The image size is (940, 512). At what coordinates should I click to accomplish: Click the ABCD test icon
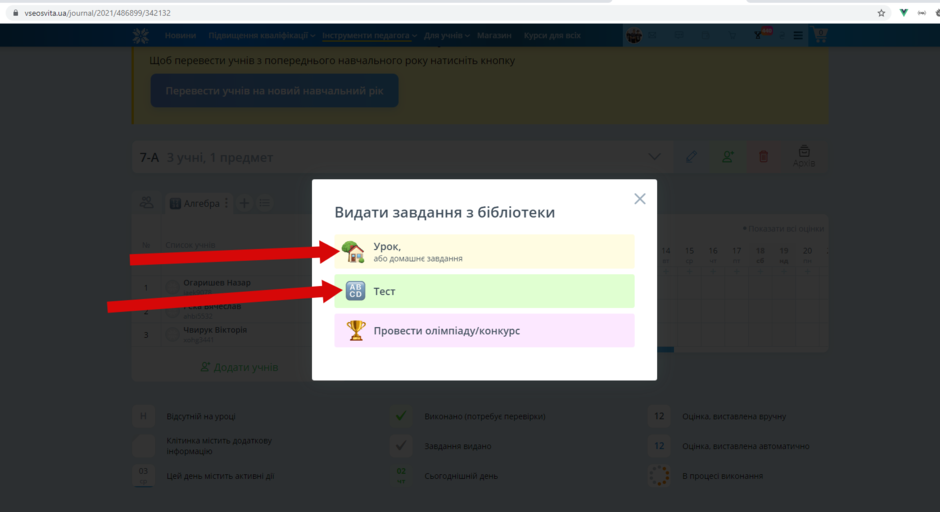(x=355, y=291)
